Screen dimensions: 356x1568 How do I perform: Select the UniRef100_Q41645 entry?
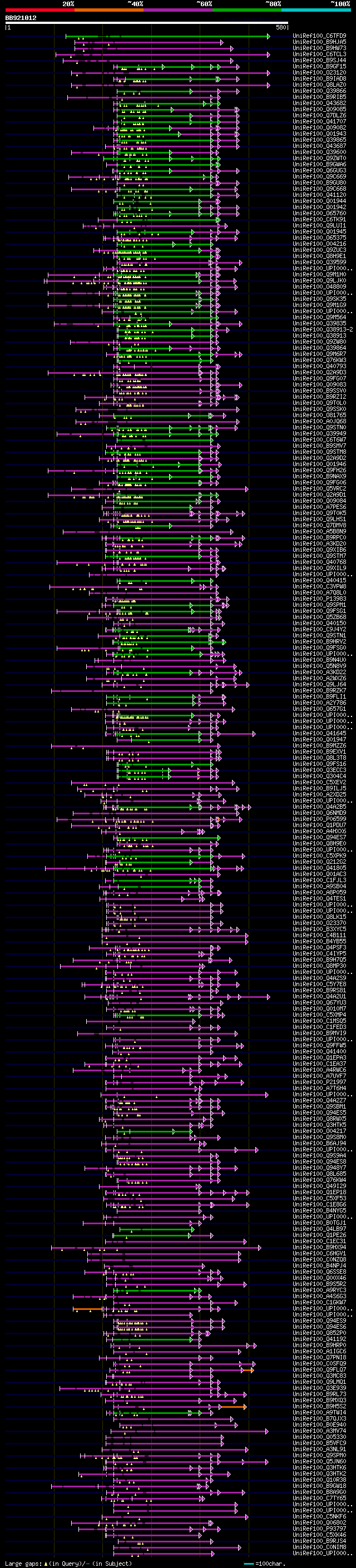coord(319,733)
